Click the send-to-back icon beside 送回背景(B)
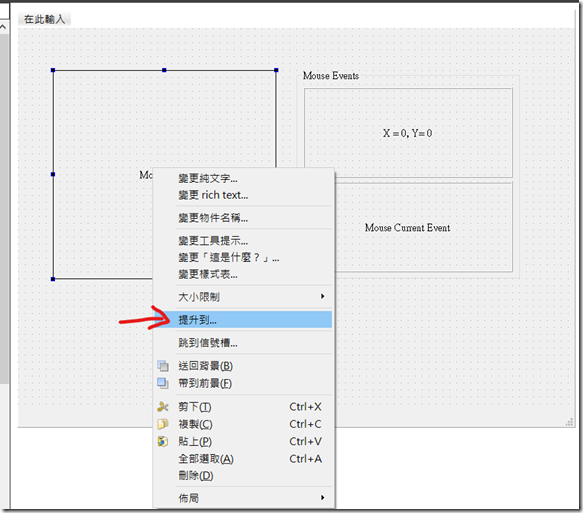This screenshot has width=583, height=513. coord(163,366)
